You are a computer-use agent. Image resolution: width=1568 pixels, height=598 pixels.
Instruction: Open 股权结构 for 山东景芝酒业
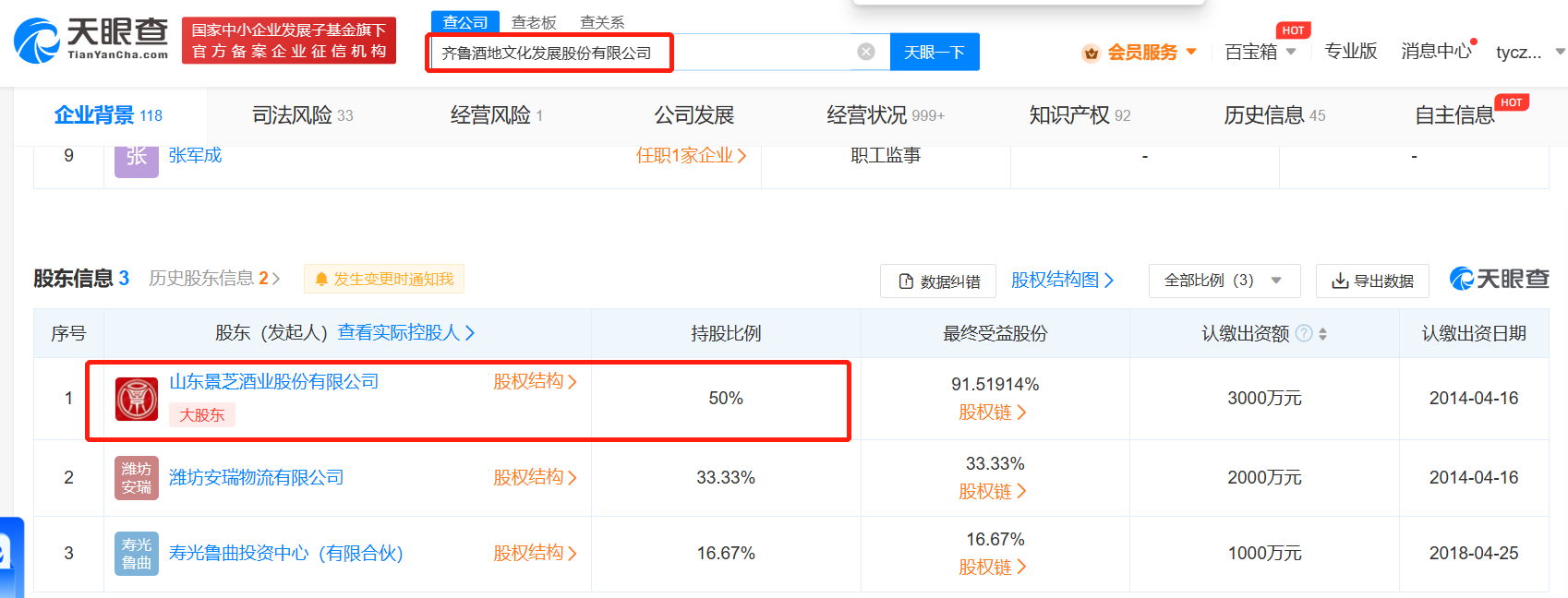(x=535, y=381)
